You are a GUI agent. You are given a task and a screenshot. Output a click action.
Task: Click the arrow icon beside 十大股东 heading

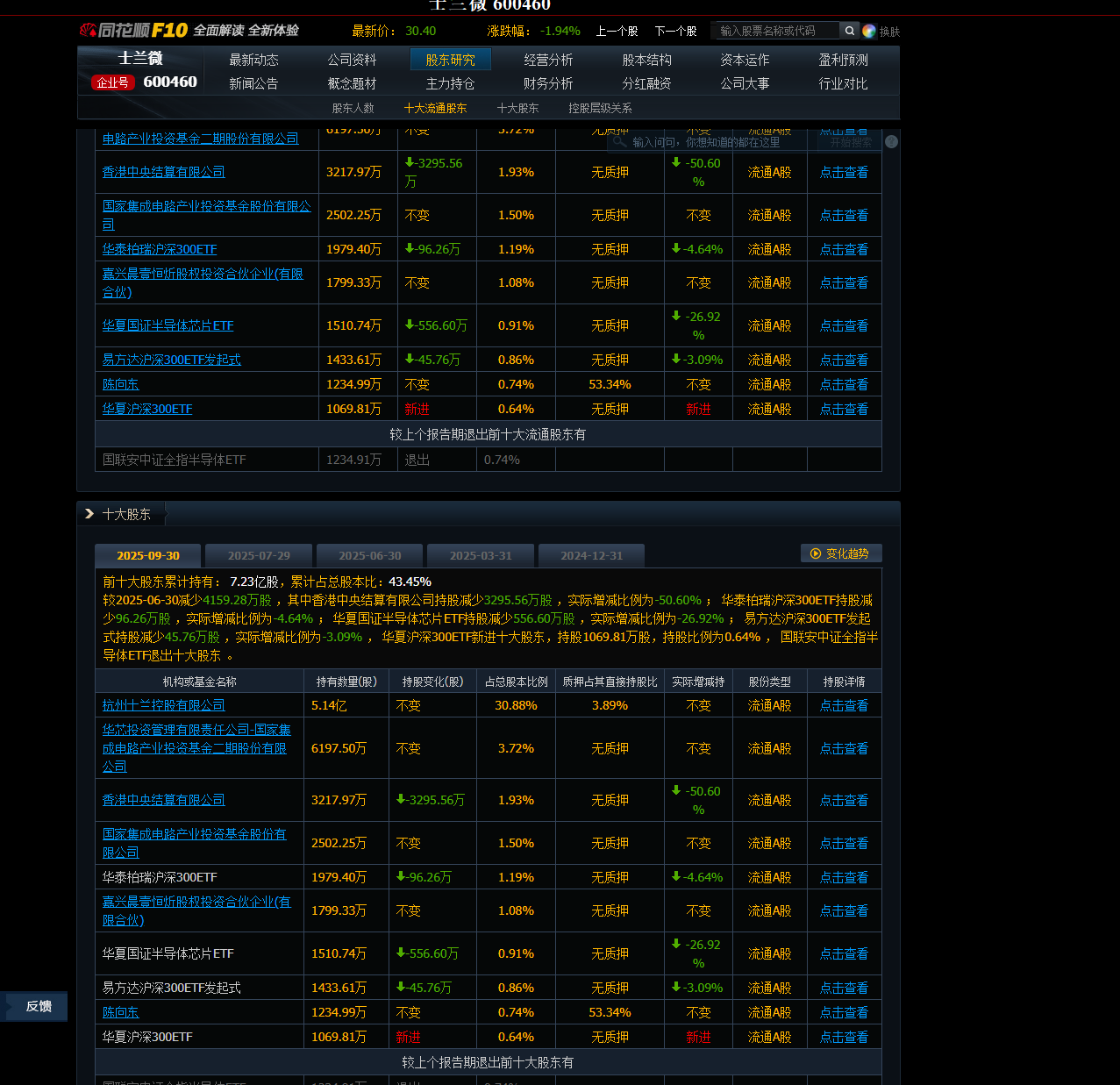[x=89, y=514]
